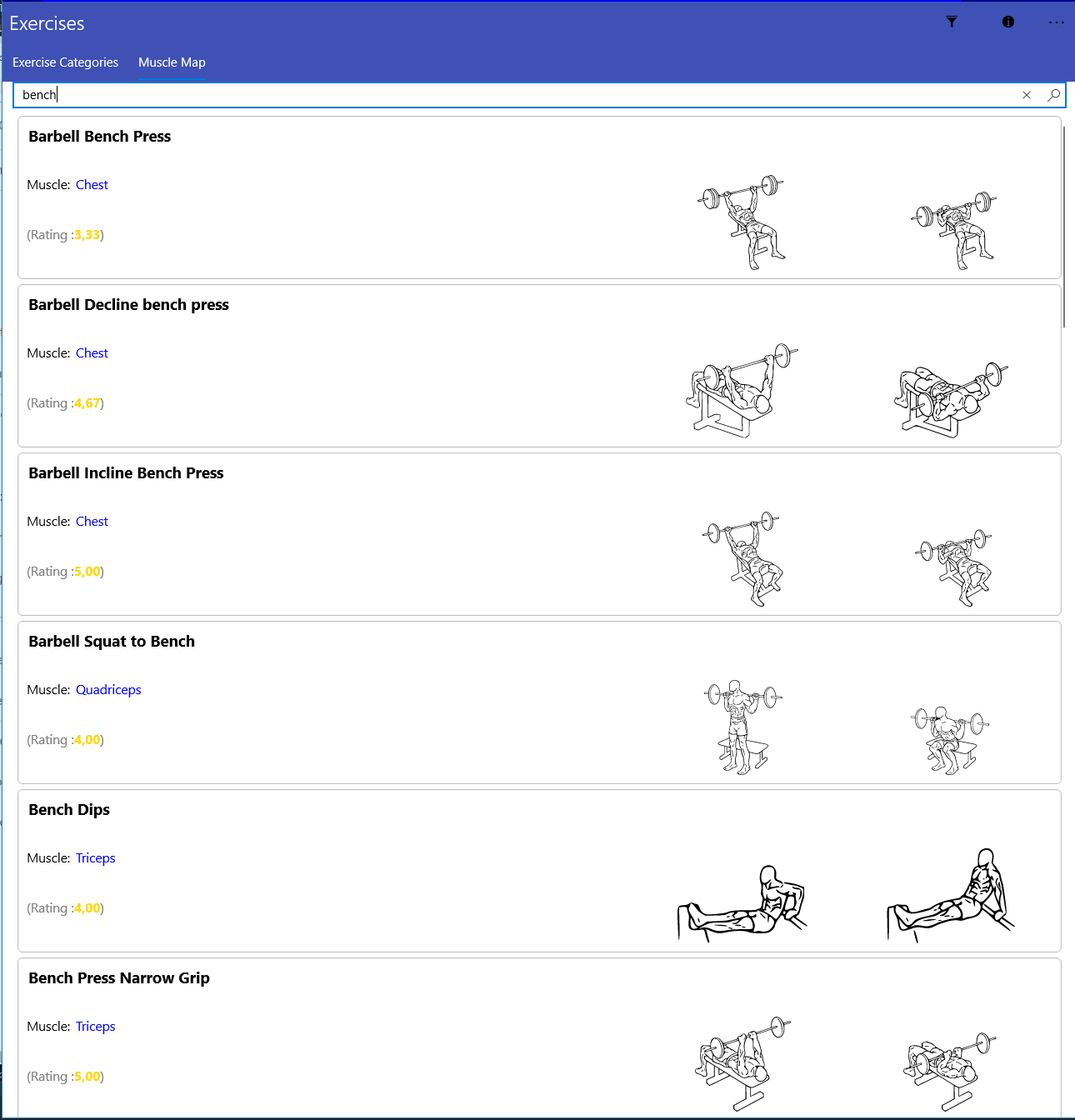Screen dimensions: 1075x1120
Task: Open the Barbell Decline bench press card
Action: pyautogui.click(x=539, y=366)
